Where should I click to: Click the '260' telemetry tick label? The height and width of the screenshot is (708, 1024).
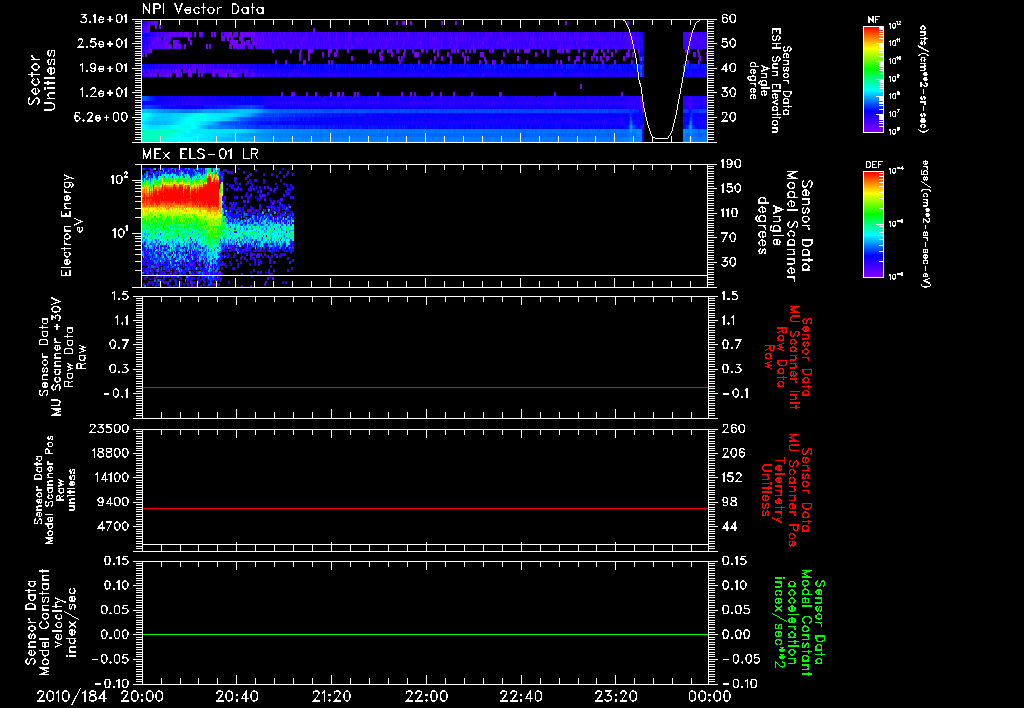[x=733, y=428]
